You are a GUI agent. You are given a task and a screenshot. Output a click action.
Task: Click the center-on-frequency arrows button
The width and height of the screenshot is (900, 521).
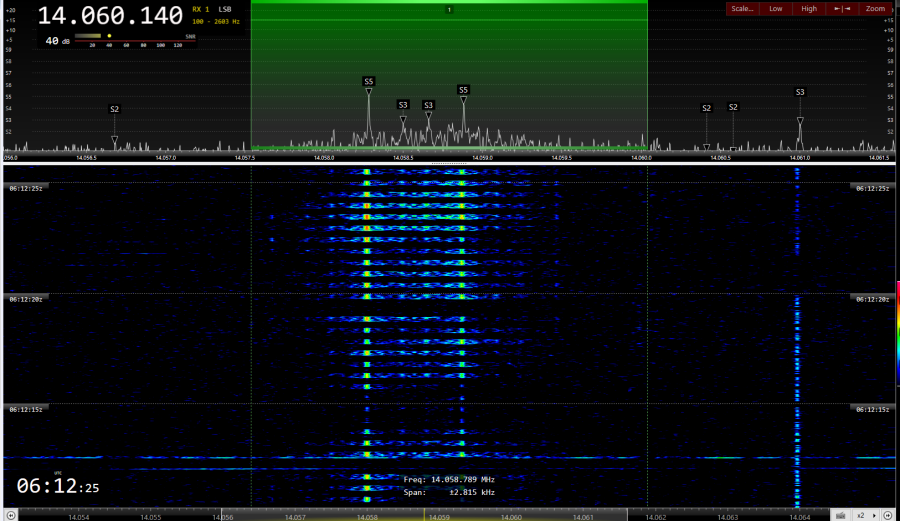842,9
